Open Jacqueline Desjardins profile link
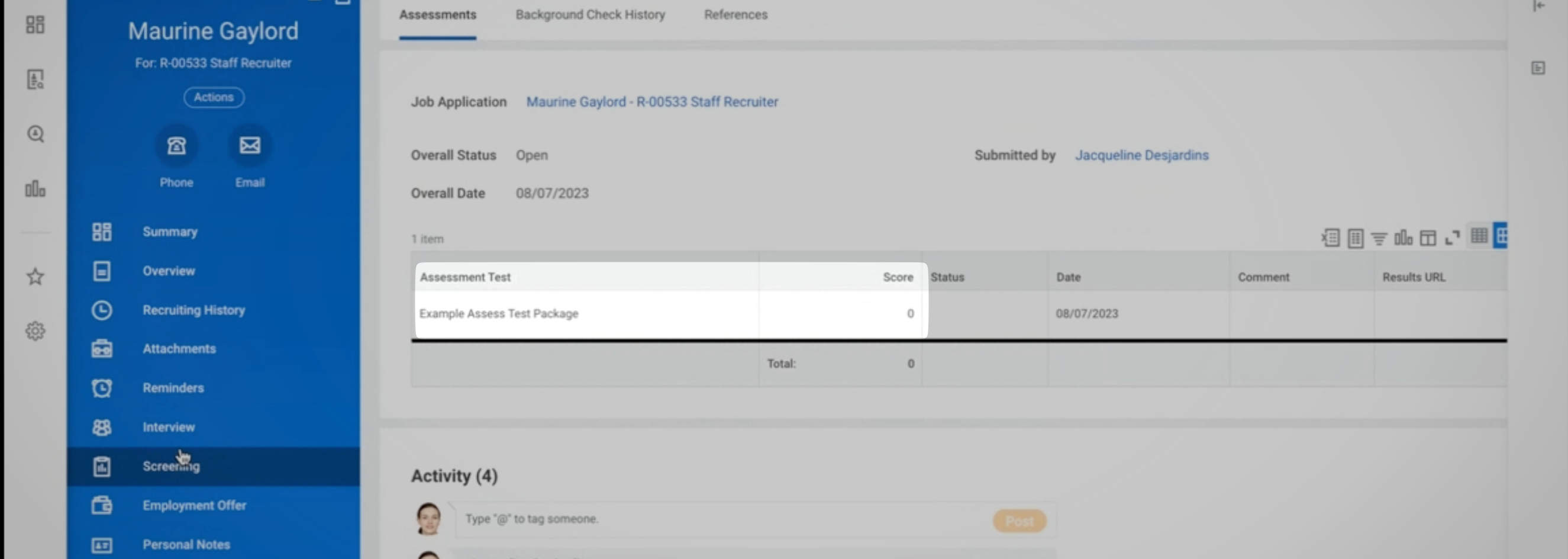1568x559 pixels. point(1141,155)
